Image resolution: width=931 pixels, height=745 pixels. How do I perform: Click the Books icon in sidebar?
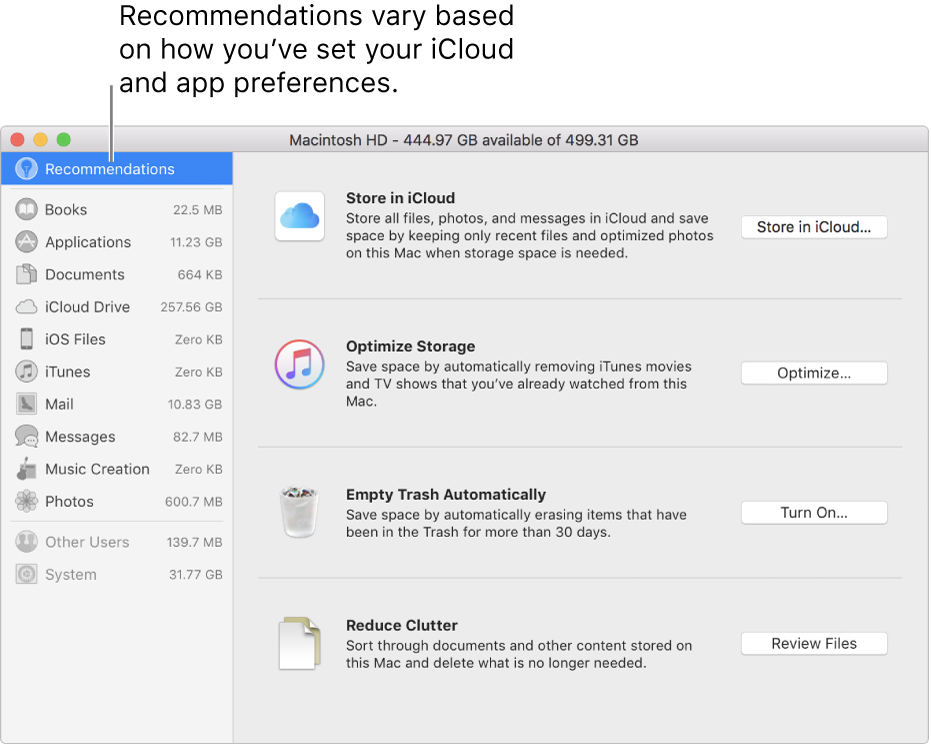click(x=27, y=210)
